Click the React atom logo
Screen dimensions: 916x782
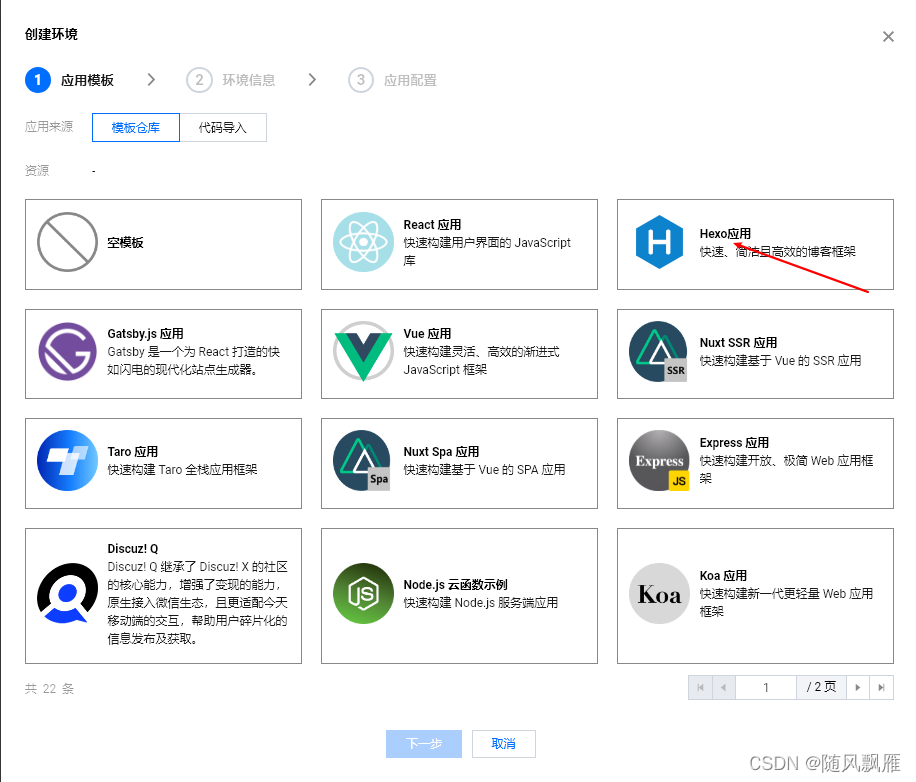[363, 242]
